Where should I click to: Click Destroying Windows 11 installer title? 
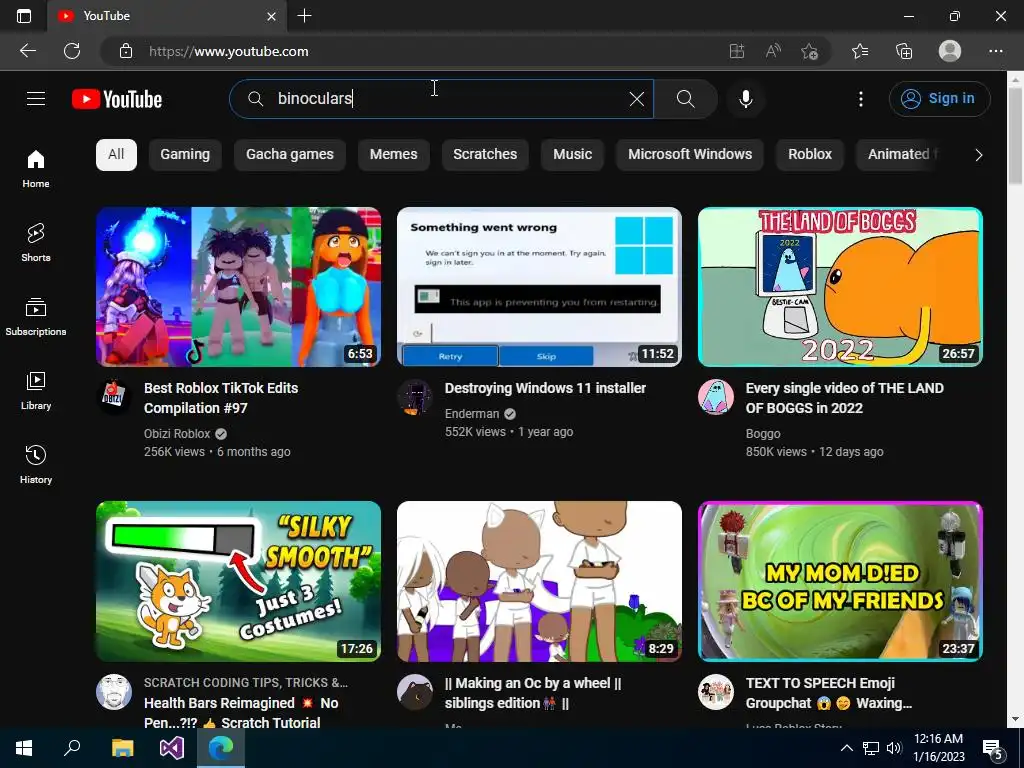tap(545, 388)
